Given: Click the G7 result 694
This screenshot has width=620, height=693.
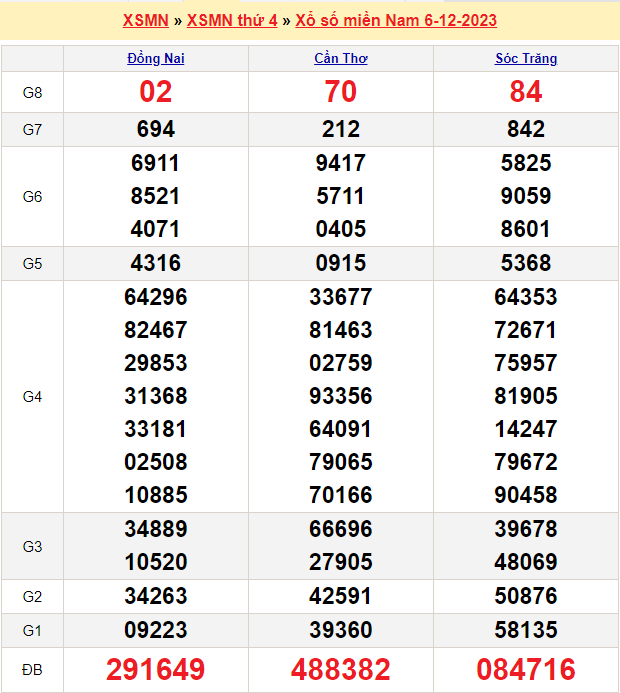Looking at the screenshot, I should click(x=156, y=129).
